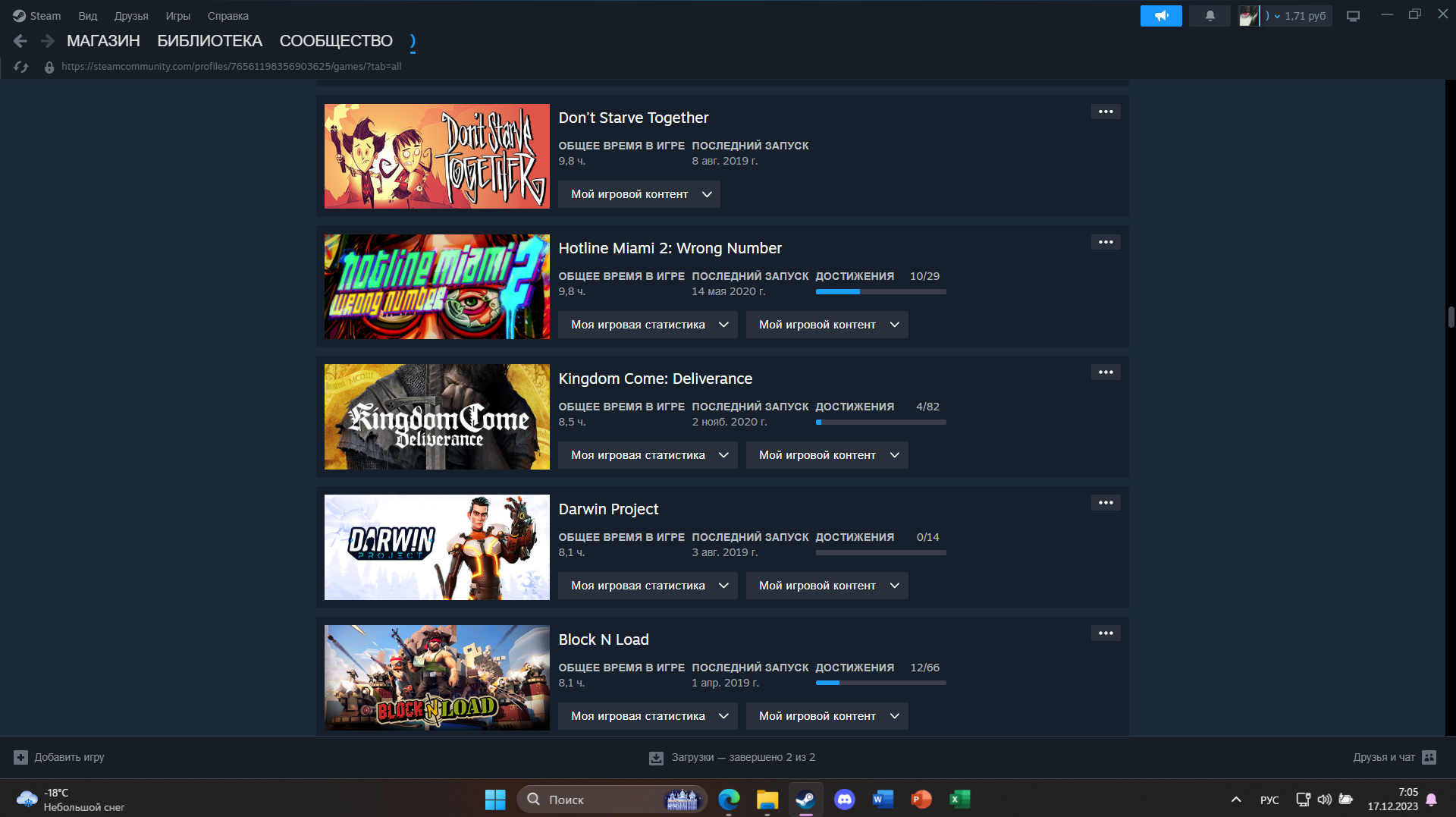1456x817 pixels.
Task: Open the Windows Start menu
Action: (x=495, y=800)
